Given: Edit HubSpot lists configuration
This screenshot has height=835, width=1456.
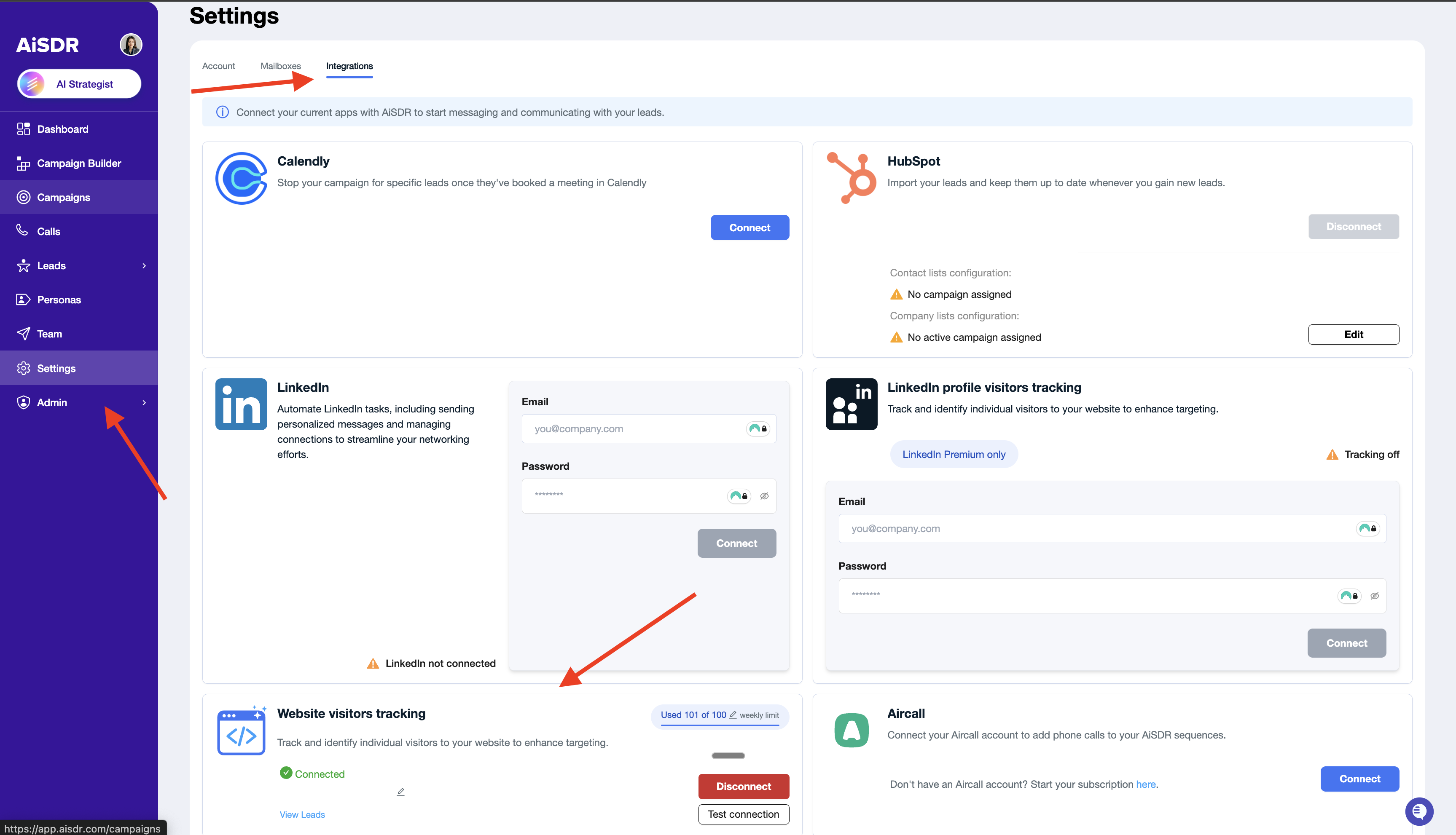Looking at the screenshot, I should coord(1353,335).
